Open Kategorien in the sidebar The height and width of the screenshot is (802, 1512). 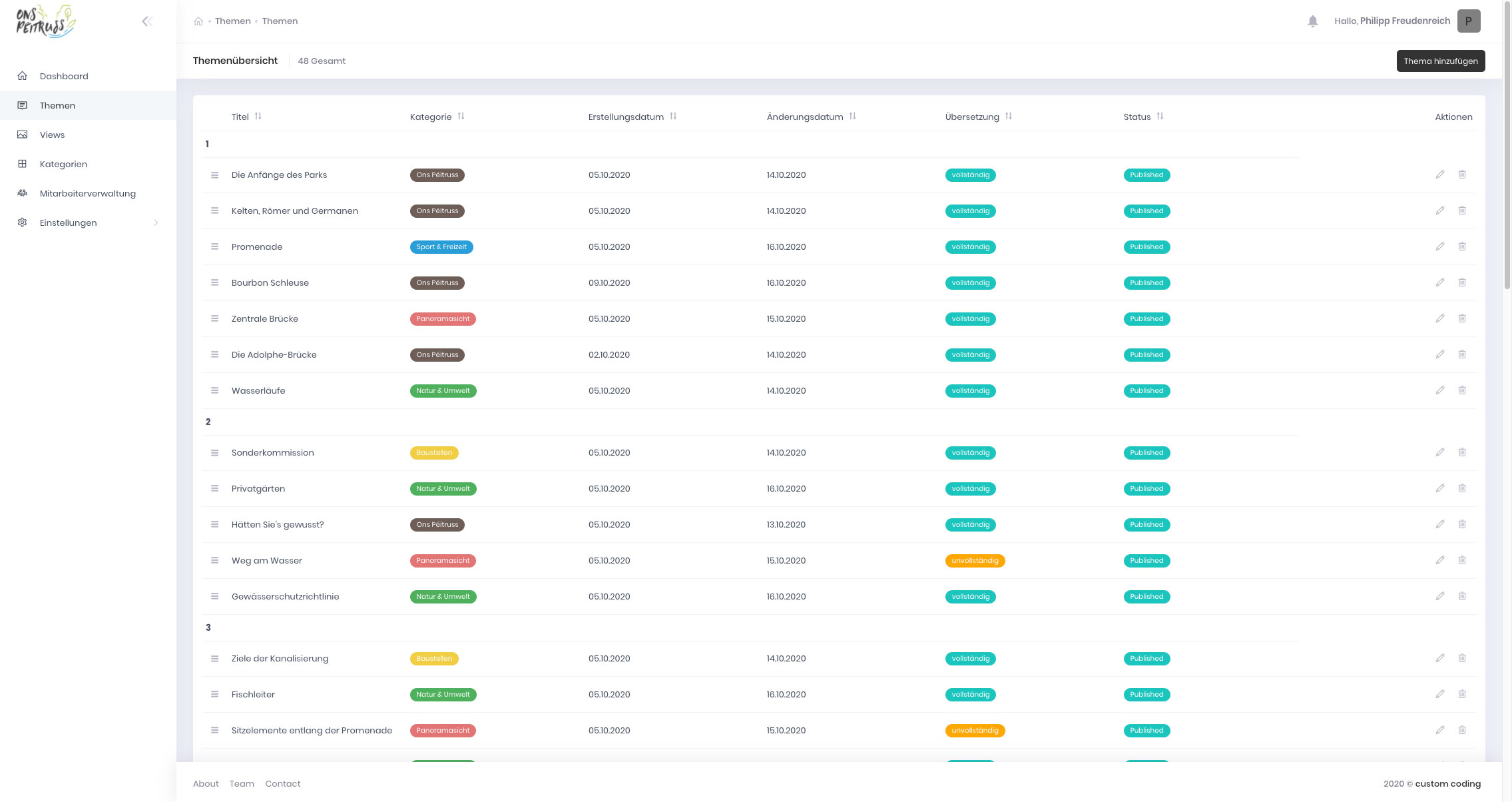63,164
